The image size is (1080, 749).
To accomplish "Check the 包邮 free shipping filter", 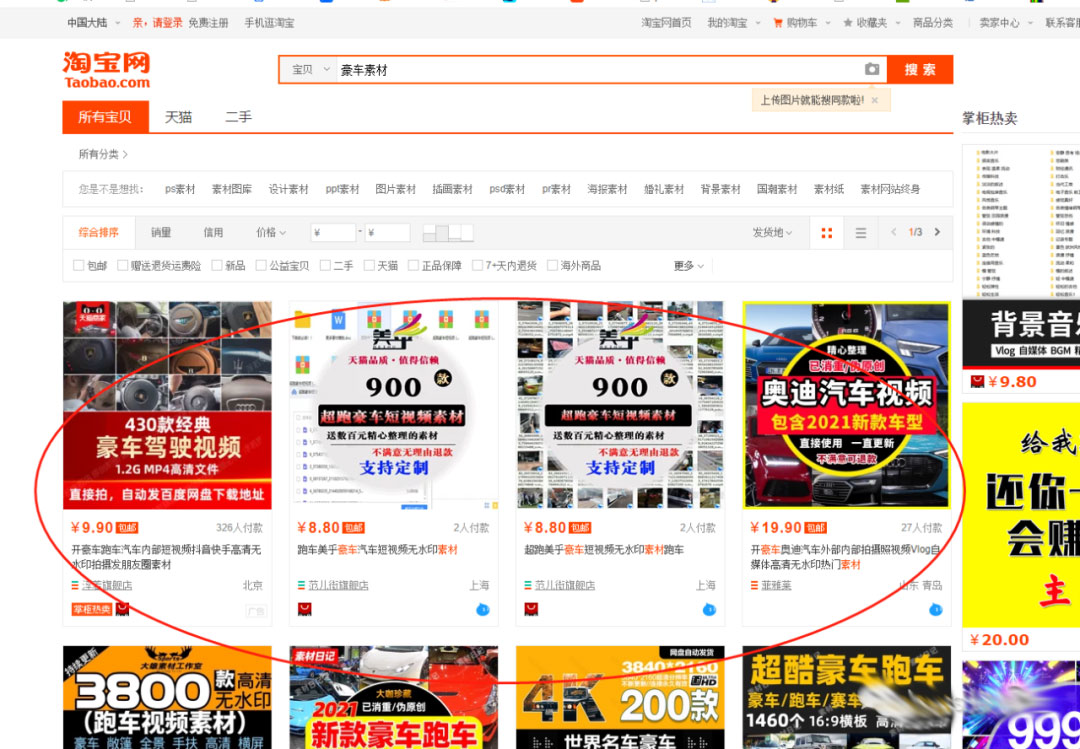I will 79,266.
